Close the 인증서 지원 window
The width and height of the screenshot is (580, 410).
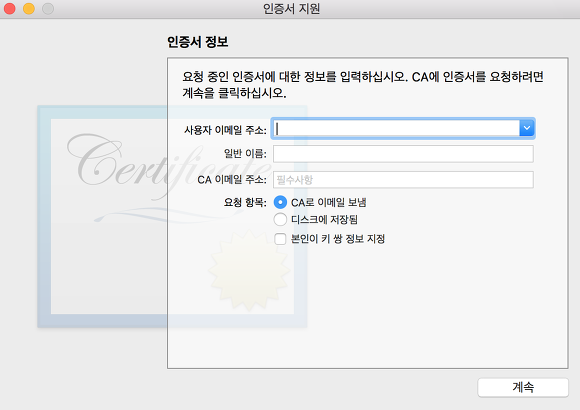10,9
